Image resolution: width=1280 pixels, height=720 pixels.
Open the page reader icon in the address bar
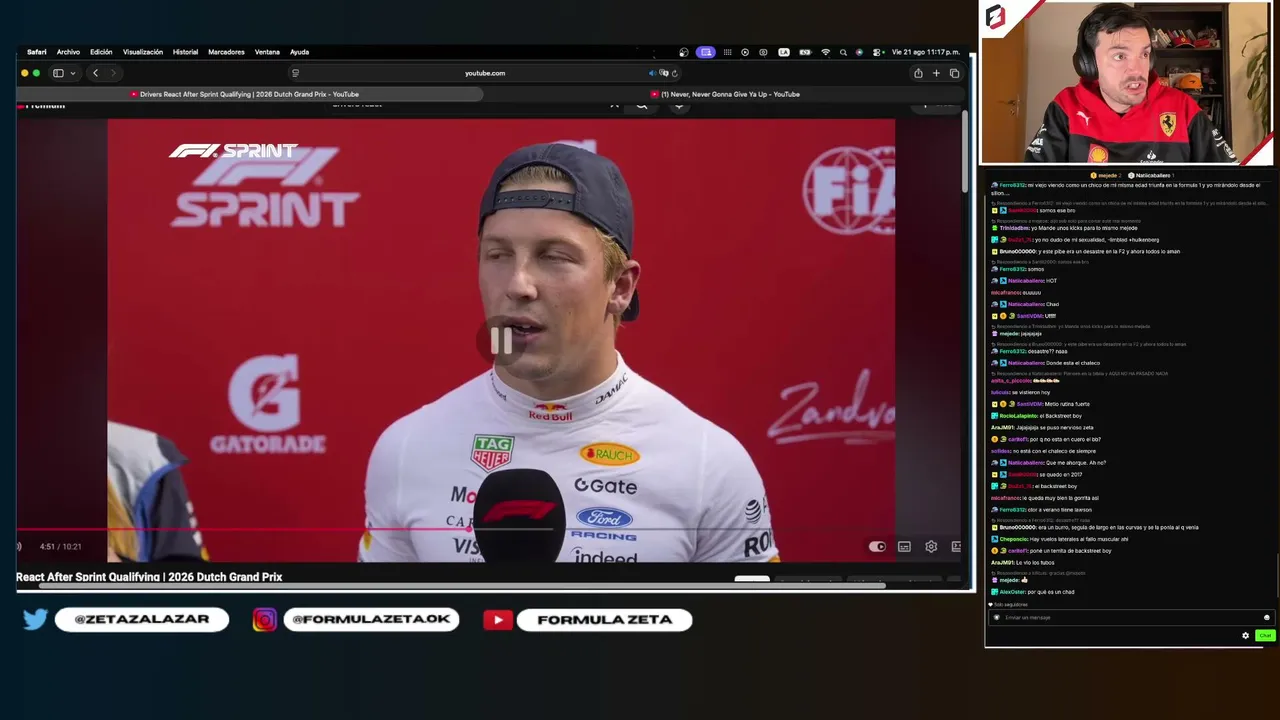coord(295,73)
